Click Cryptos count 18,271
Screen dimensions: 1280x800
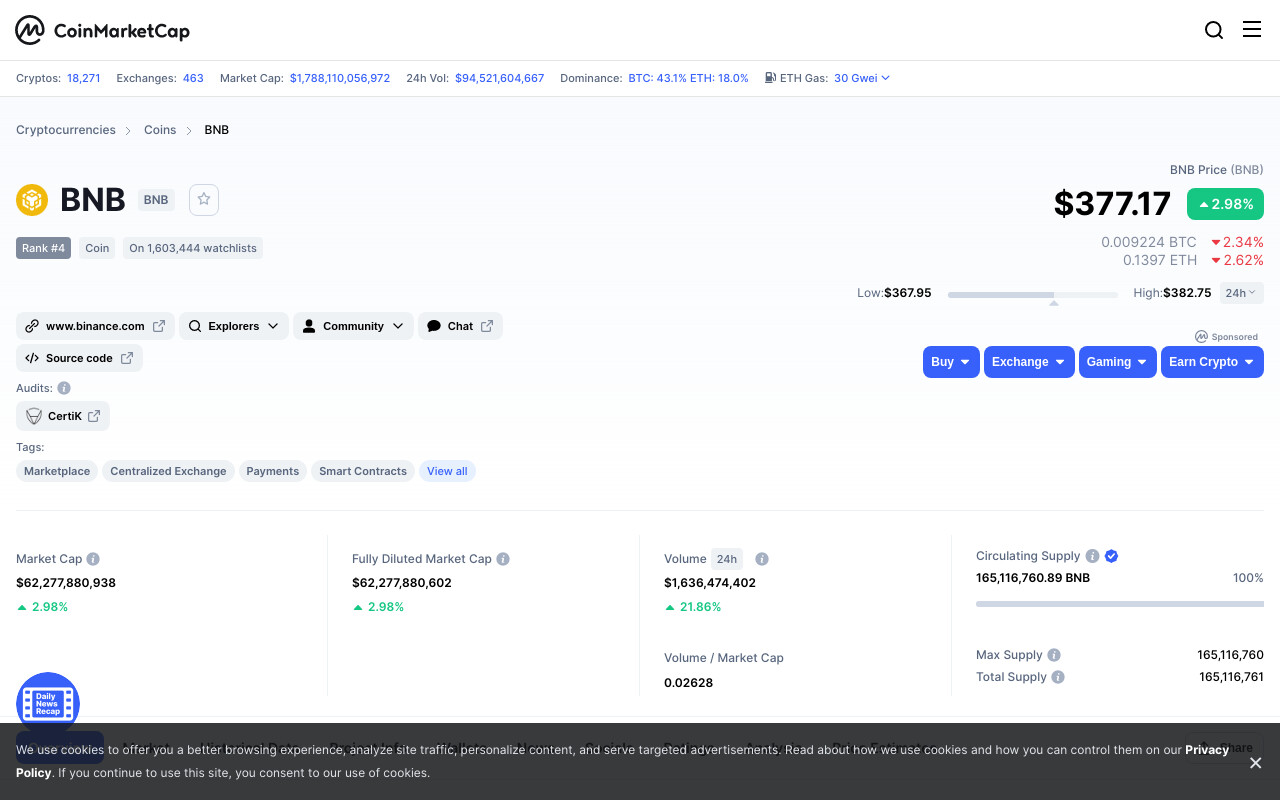(x=84, y=78)
